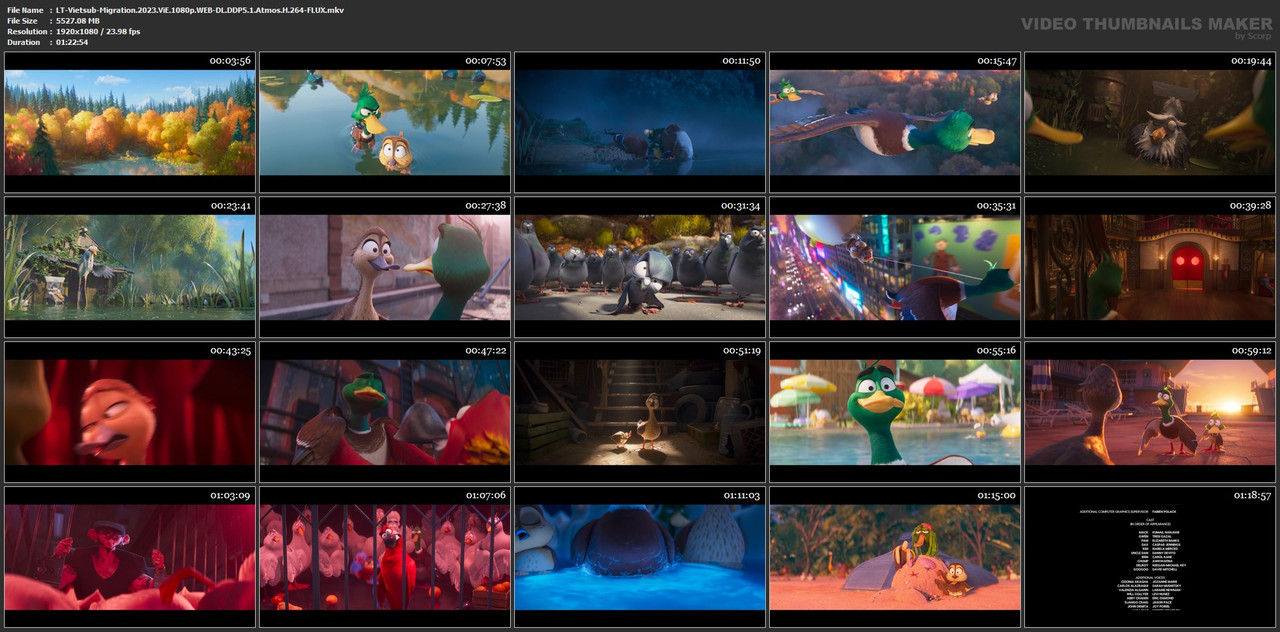Click the duration value 01:22:54
This screenshot has height=632, width=1280.
coord(72,42)
